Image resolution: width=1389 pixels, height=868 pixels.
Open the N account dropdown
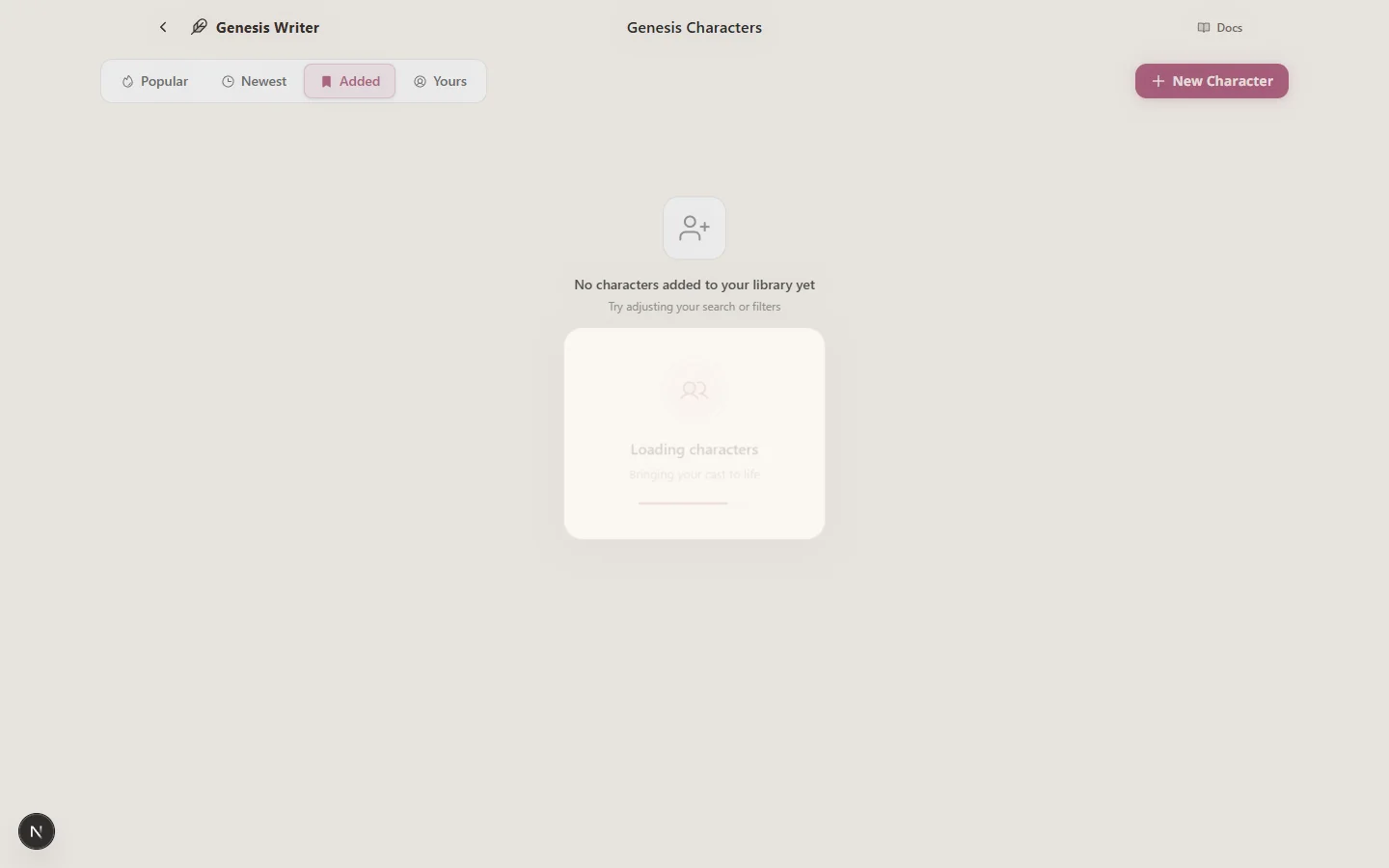pos(37,831)
